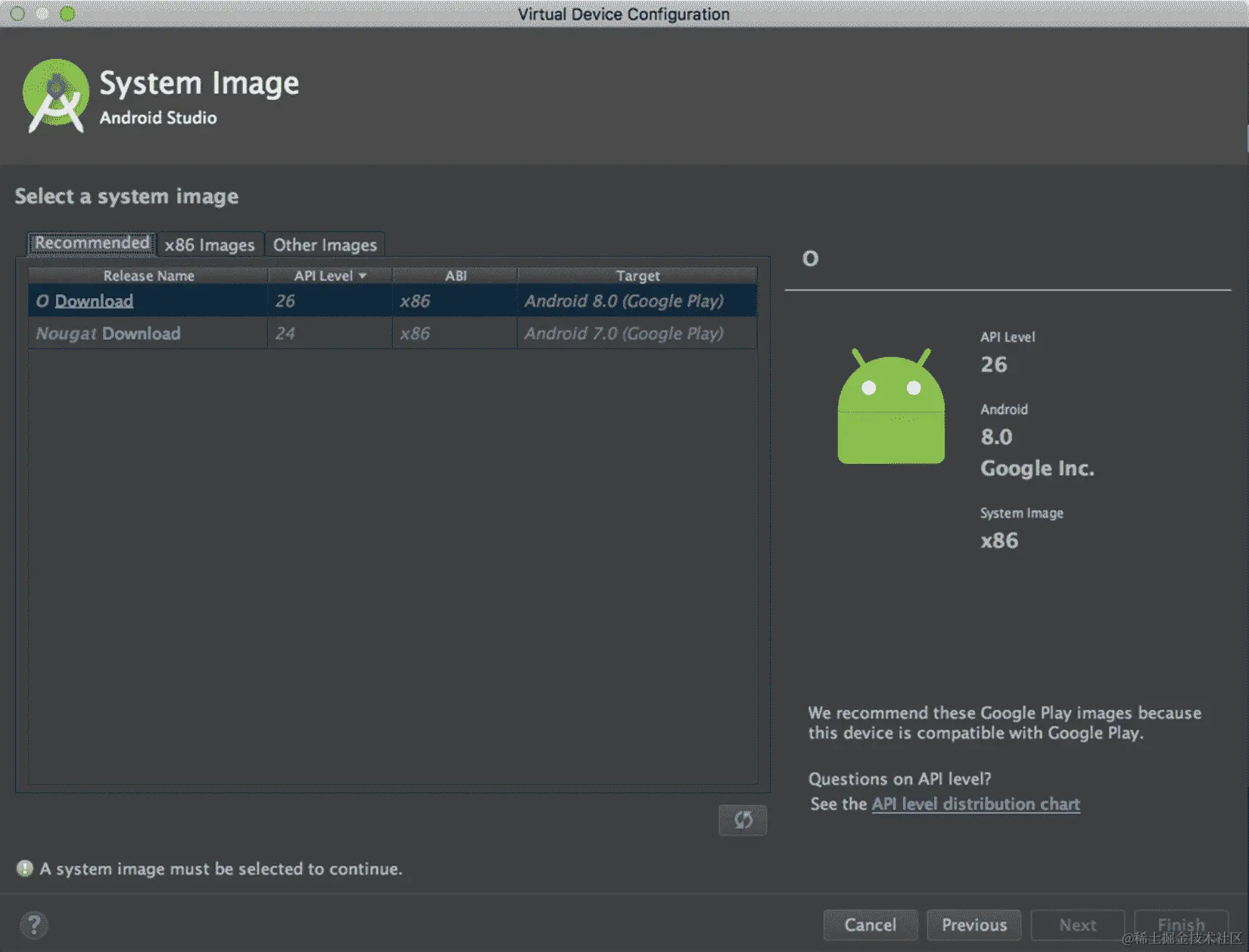Click the warning icon beside the system image message
The height and width of the screenshot is (952, 1249).
tap(25, 868)
